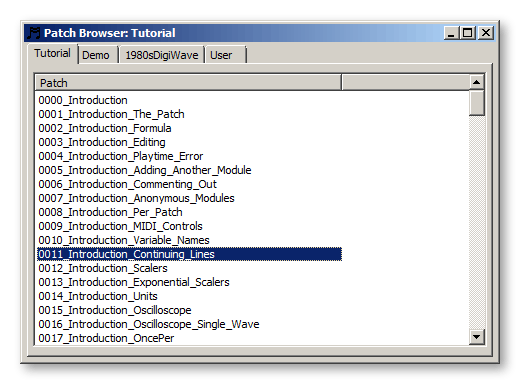The height and width of the screenshot is (384, 520).
Task: Select 0002_Introduction_Formula
Action: point(105,128)
